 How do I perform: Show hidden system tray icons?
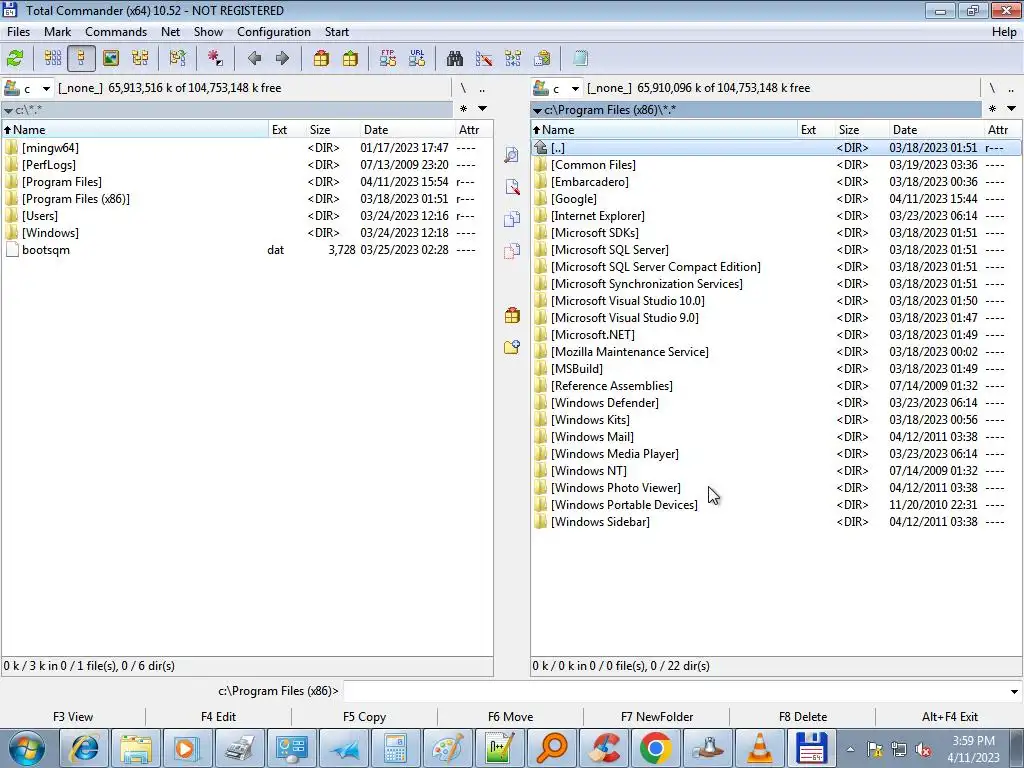click(850, 749)
